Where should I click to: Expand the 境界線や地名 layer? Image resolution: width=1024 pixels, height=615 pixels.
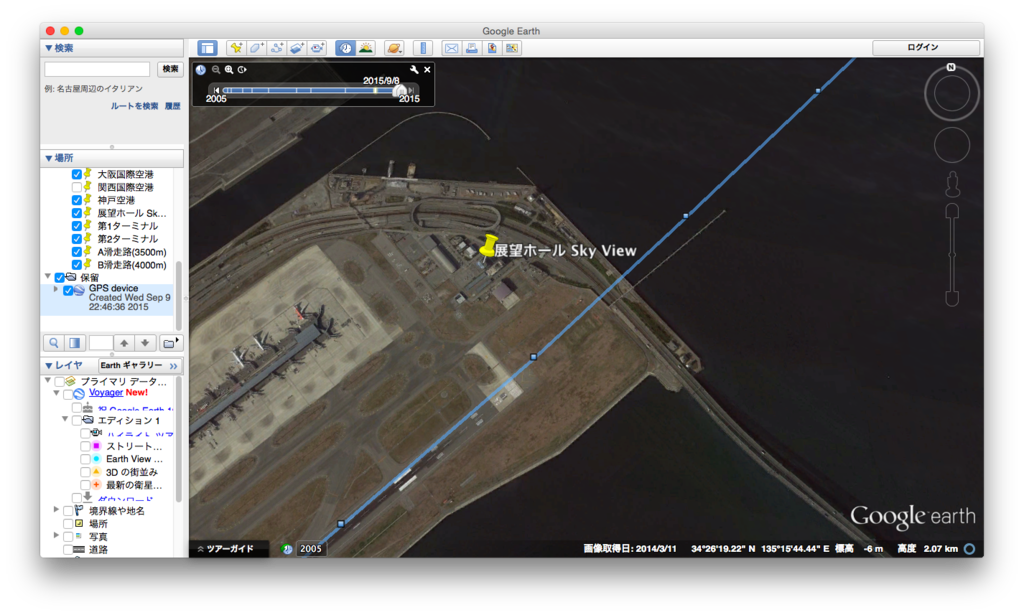click(56, 510)
